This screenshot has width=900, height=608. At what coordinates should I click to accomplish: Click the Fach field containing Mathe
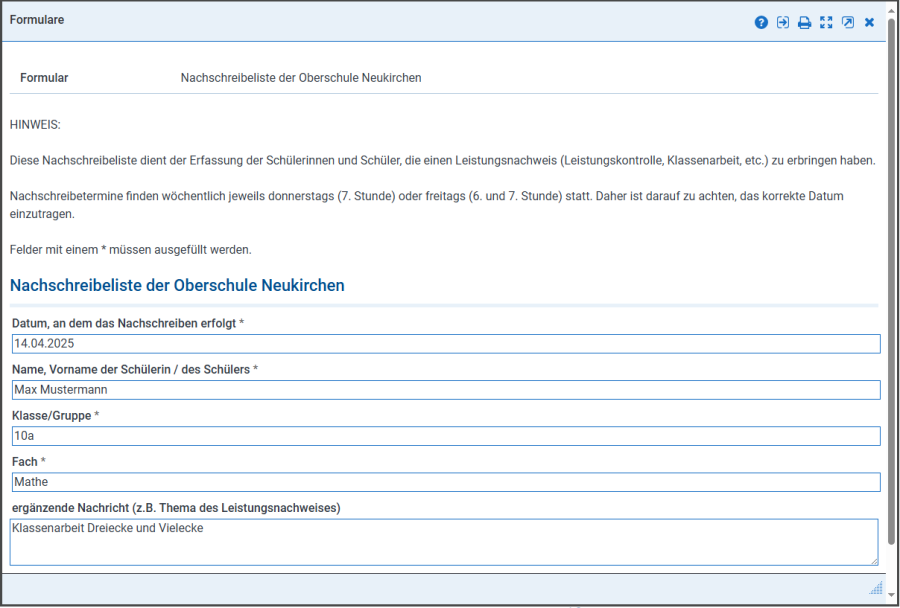(445, 482)
